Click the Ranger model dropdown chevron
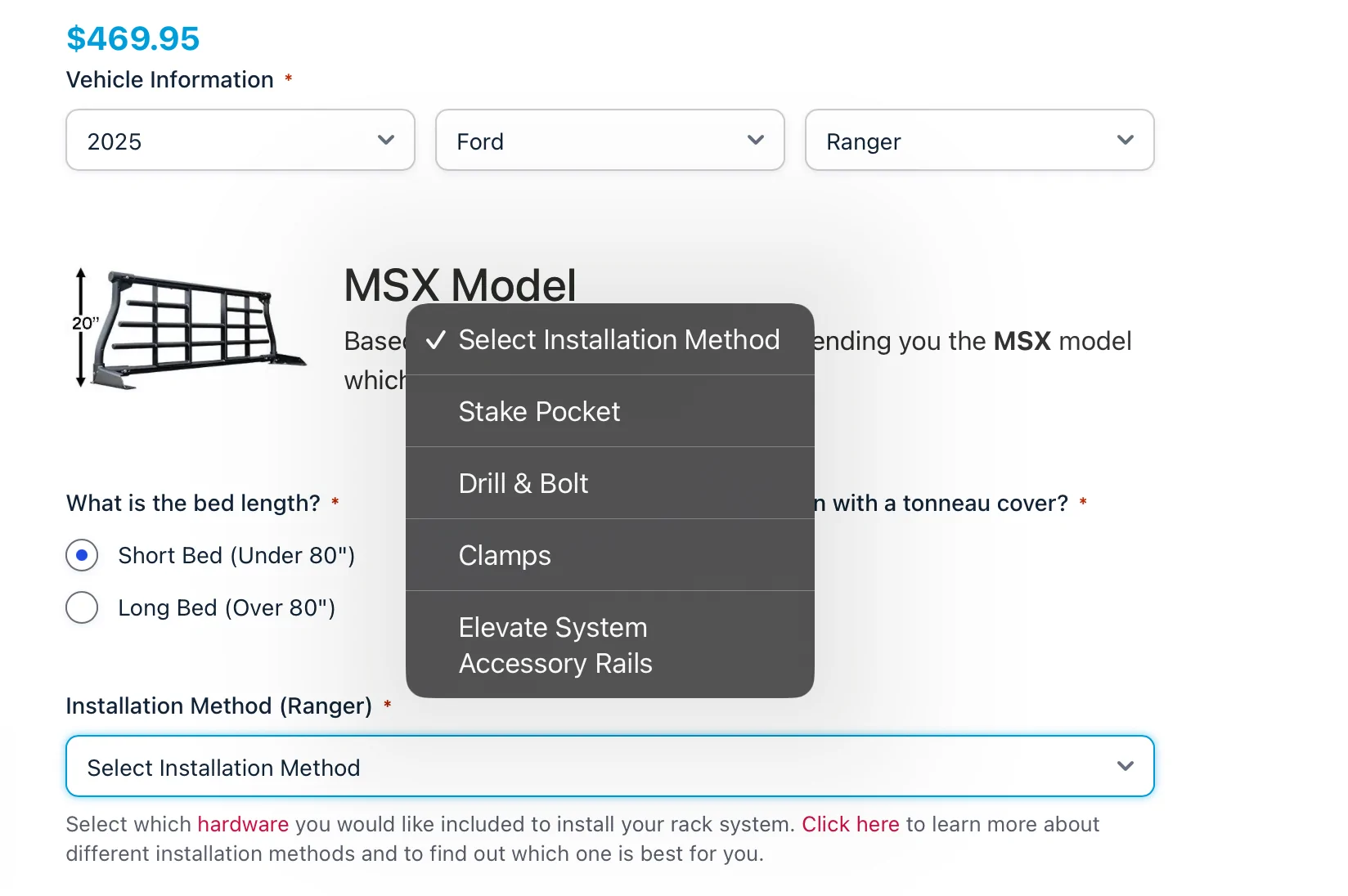Screen dimensions: 1348x896 tap(1126, 140)
